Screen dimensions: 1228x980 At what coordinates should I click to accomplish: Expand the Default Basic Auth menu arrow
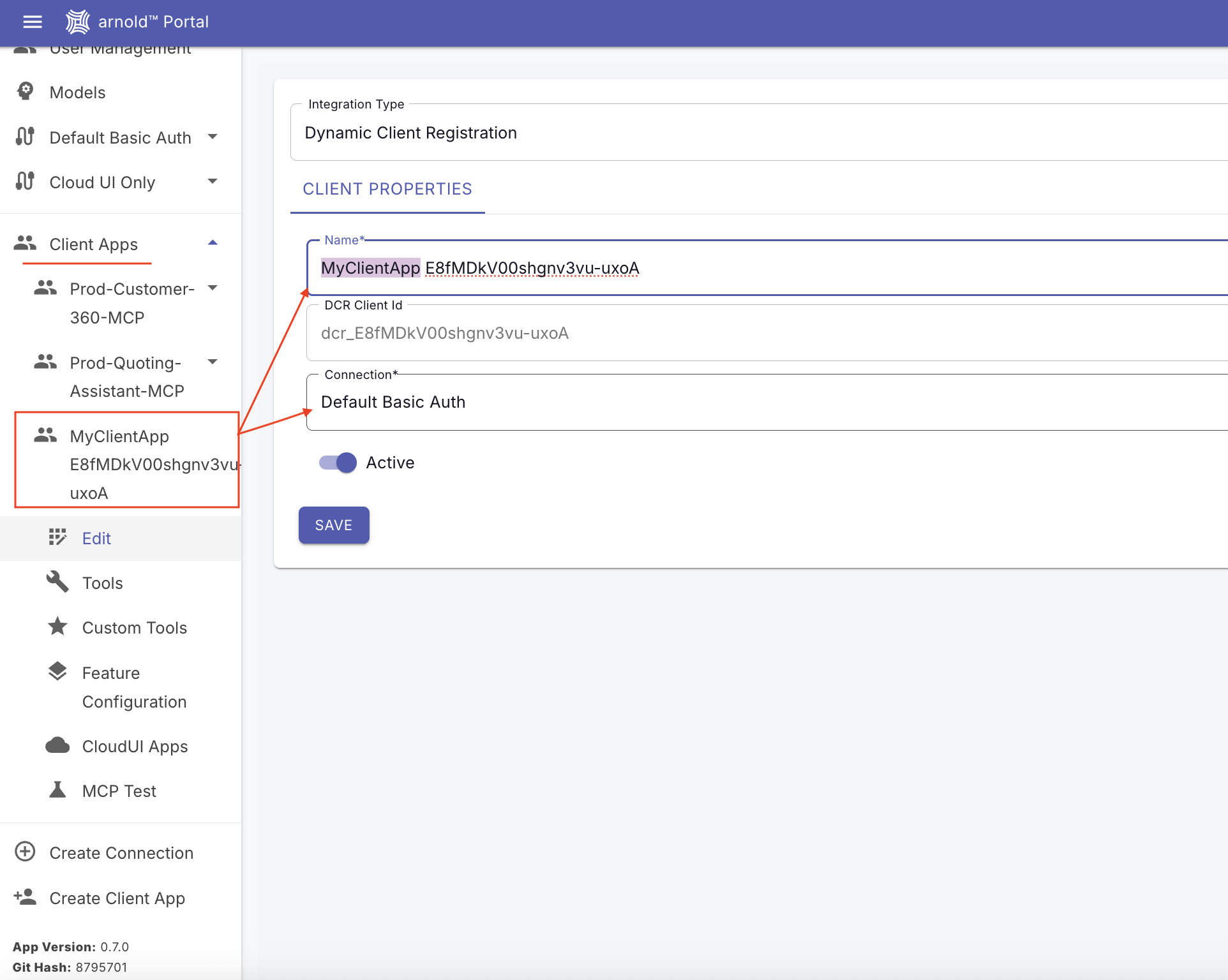(213, 137)
